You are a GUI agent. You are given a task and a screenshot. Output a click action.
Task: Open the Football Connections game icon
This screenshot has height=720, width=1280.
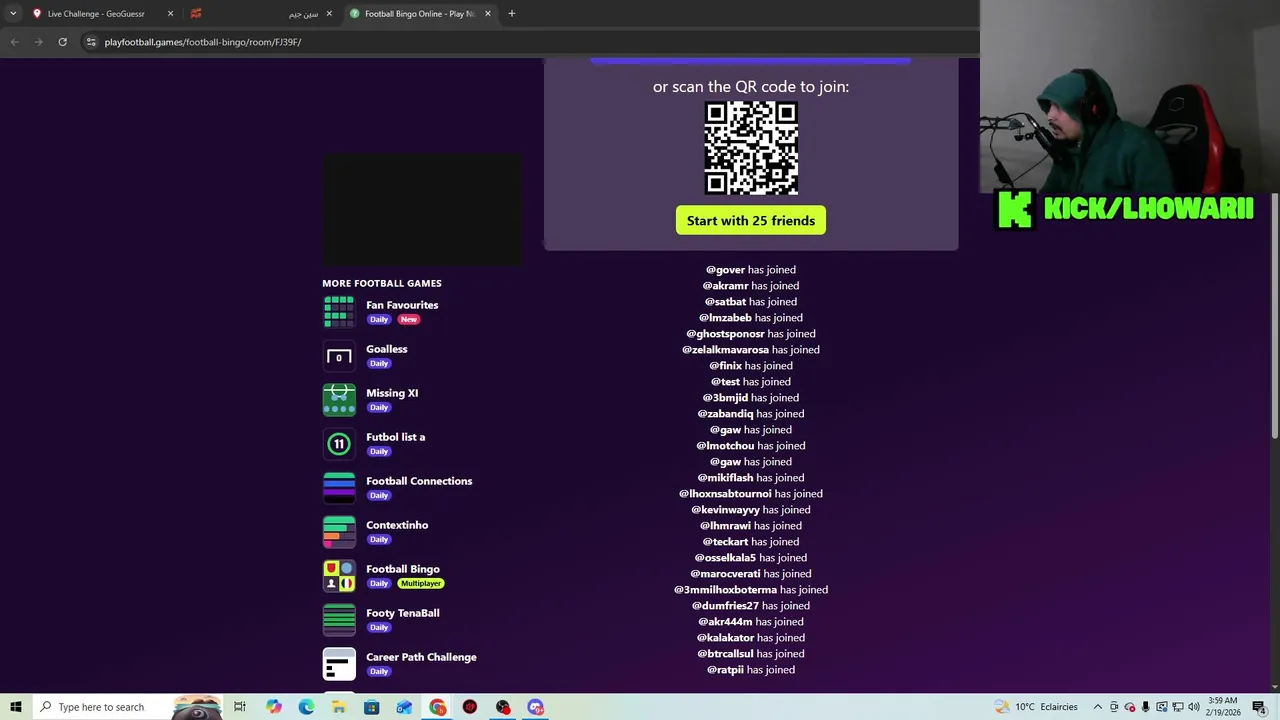pos(339,488)
